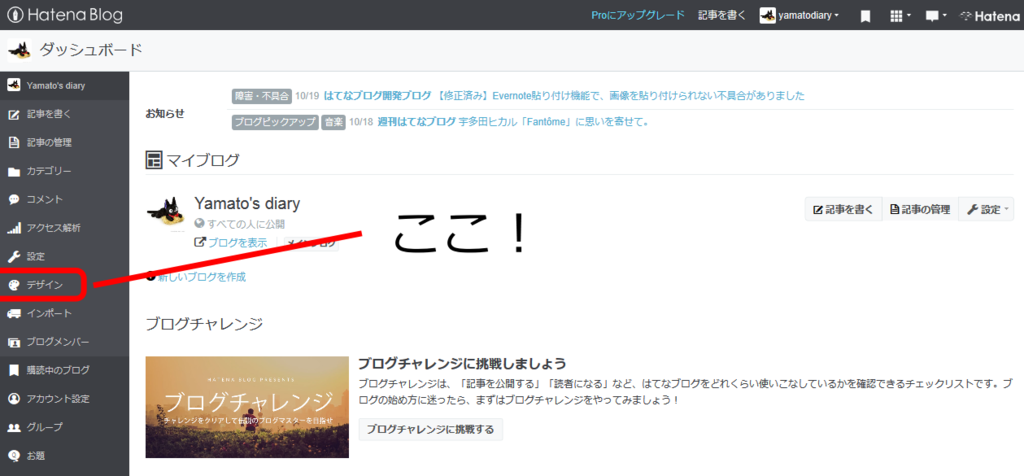The height and width of the screenshot is (476, 1024).
Task: Click the 音楽 tag label
Action: coord(333,122)
